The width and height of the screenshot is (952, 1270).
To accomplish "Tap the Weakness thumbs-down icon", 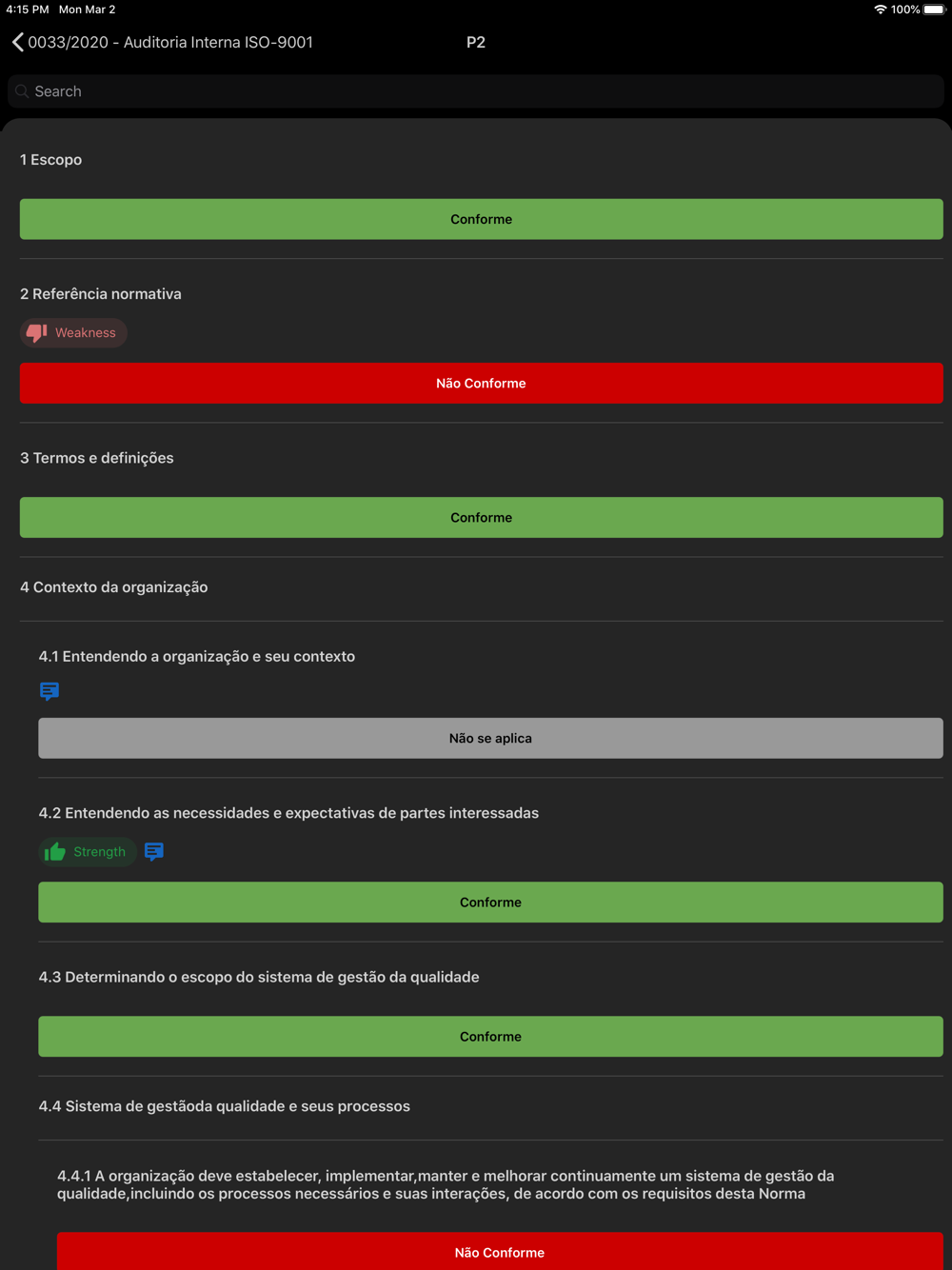I will pyautogui.click(x=37, y=332).
